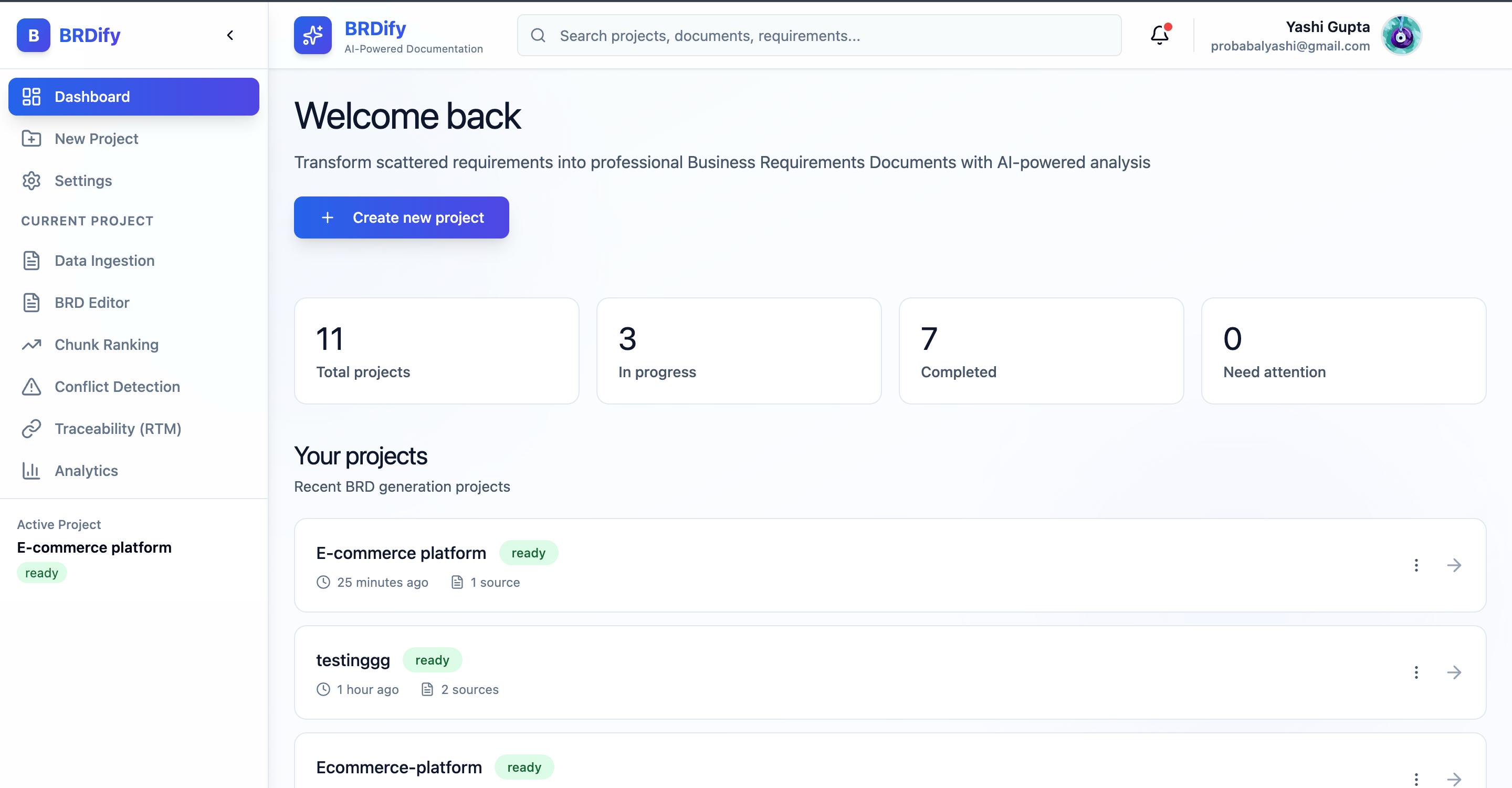The width and height of the screenshot is (1512, 788).
Task: Open the BRD Editor page
Action: click(134, 303)
